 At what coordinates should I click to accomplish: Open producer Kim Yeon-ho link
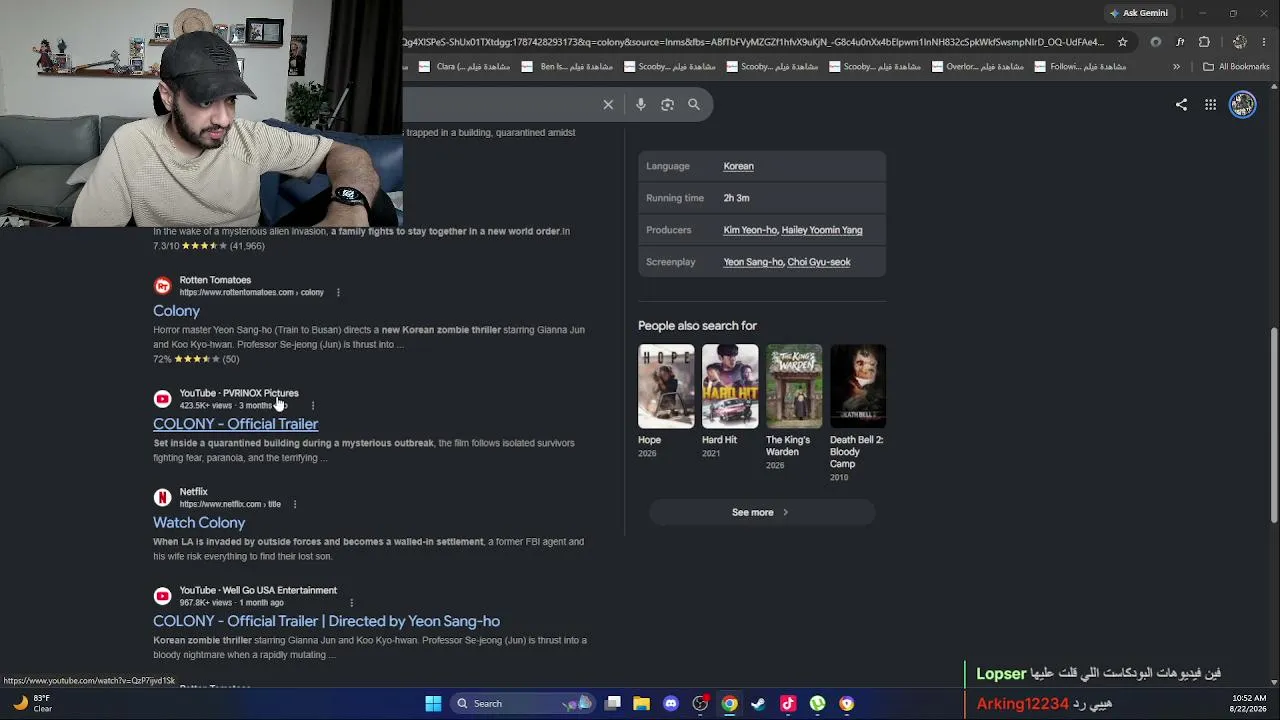[x=749, y=230]
